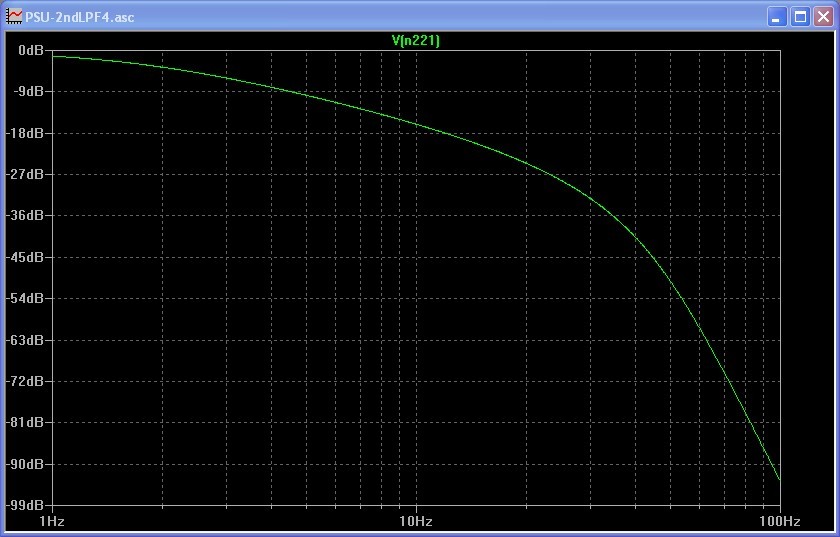The width and height of the screenshot is (840, 537).
Task: Minimize the plot window
Action: click(776, 17)
